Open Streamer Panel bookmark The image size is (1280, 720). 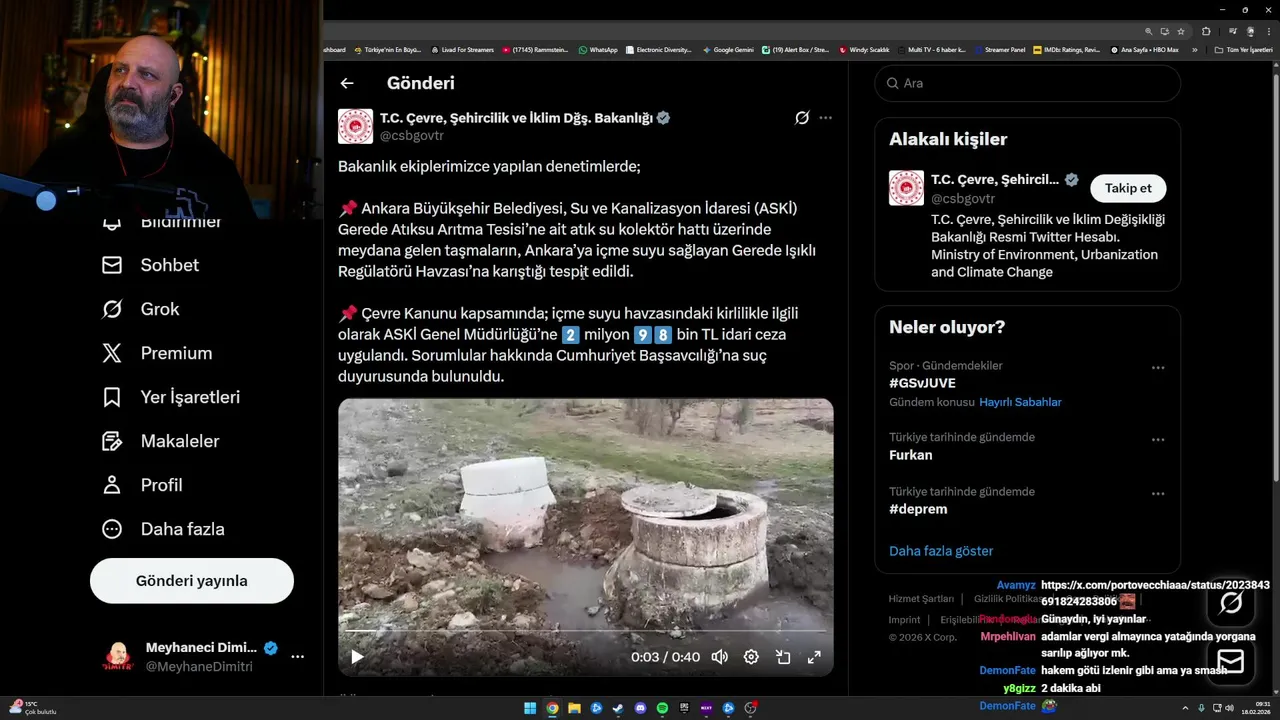click(x=999, y=50)
